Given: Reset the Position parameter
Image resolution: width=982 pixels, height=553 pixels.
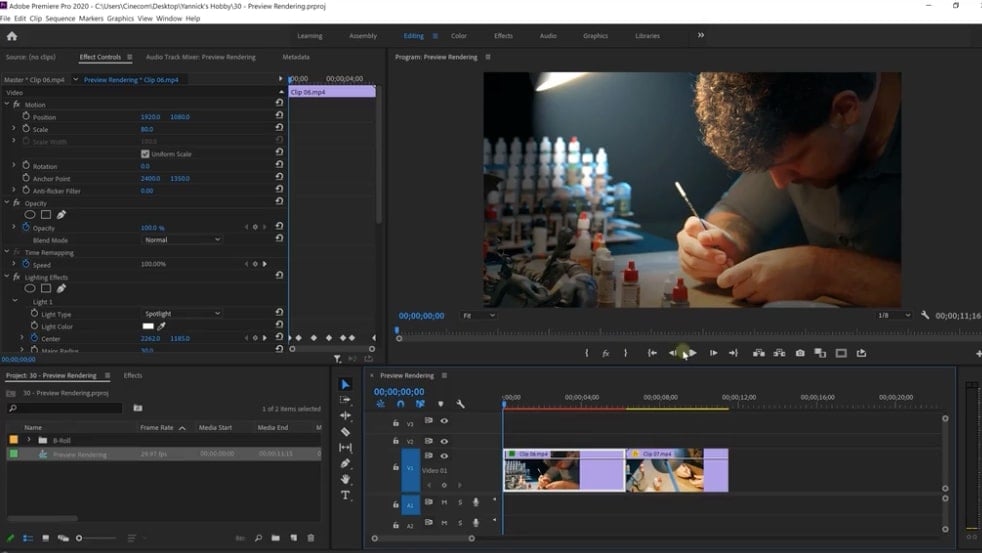Looking at the screenshot, I should 279,117.
